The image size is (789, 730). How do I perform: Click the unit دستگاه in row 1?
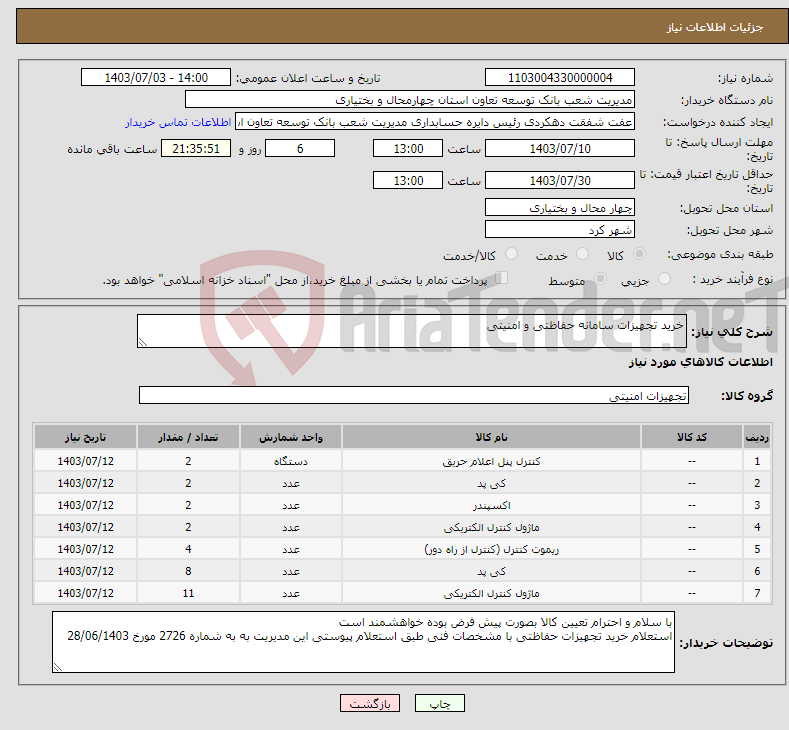(x=291, y=461)
